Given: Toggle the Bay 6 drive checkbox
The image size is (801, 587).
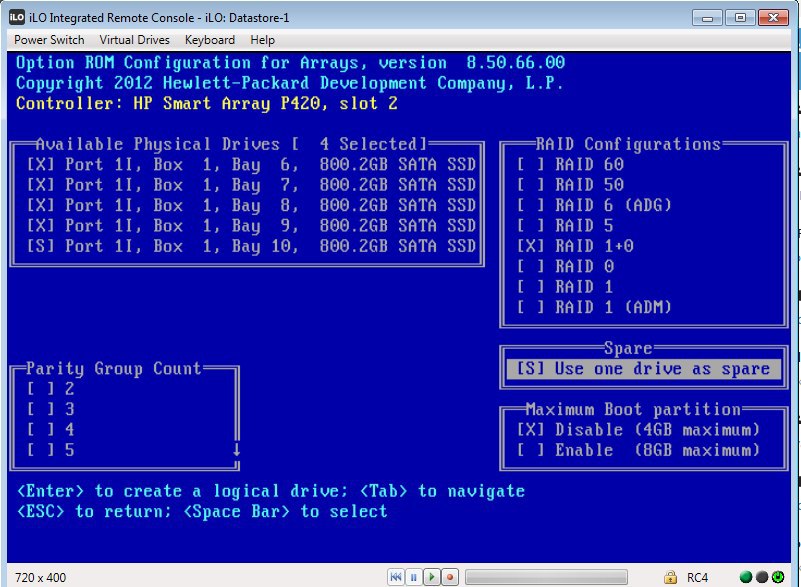Looking at the screenshot, I should [40, 165].
